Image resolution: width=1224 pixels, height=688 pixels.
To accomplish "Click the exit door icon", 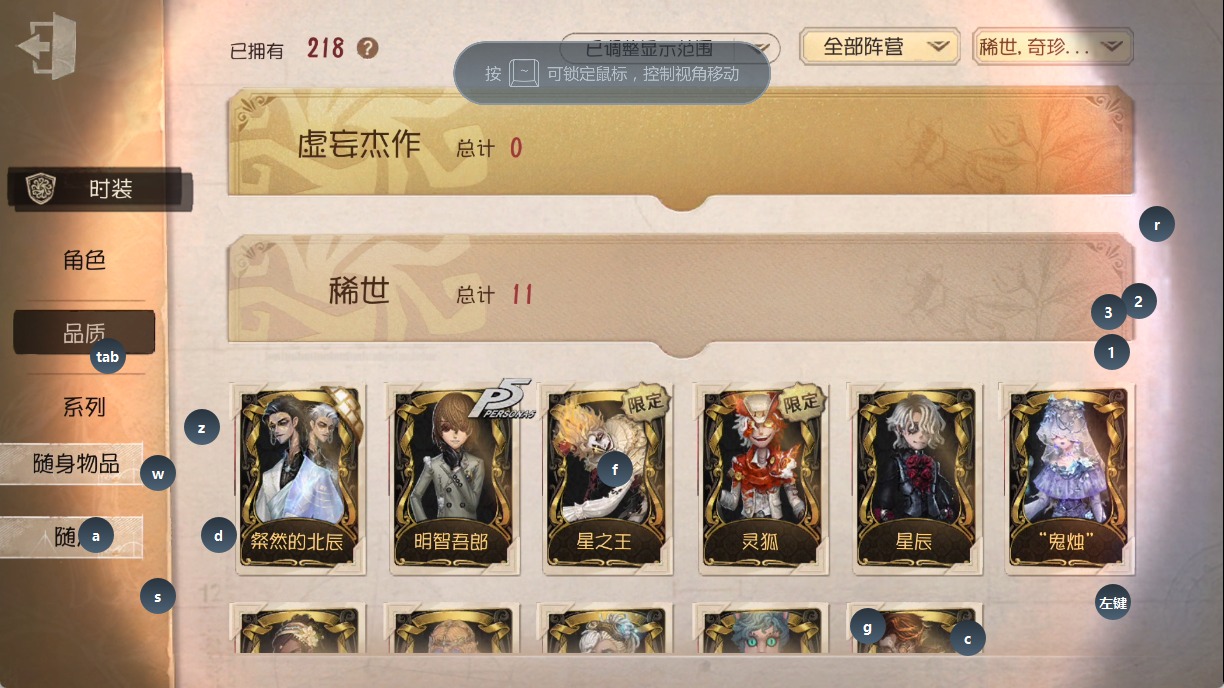I will (46, 45).
